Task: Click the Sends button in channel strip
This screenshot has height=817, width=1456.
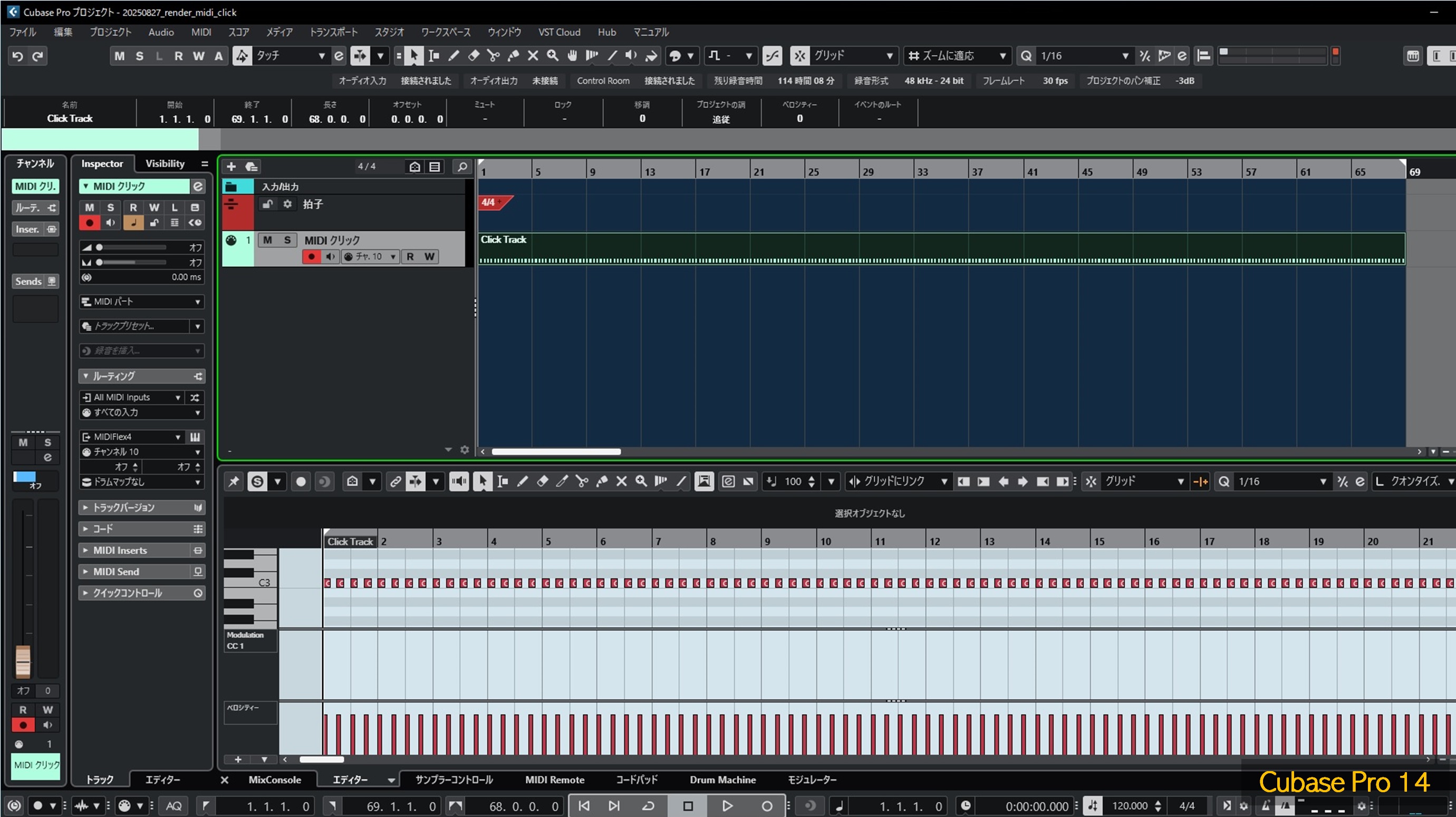Action: [35, 281]
